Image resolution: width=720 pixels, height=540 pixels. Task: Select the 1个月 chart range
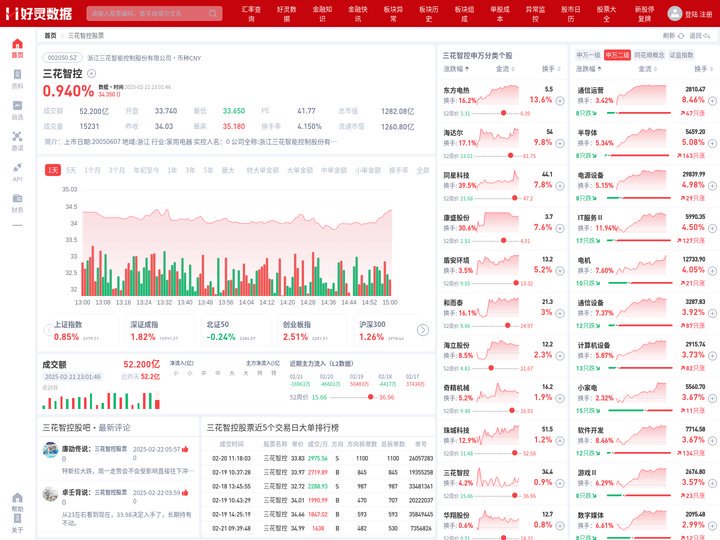tap(92, 170)
